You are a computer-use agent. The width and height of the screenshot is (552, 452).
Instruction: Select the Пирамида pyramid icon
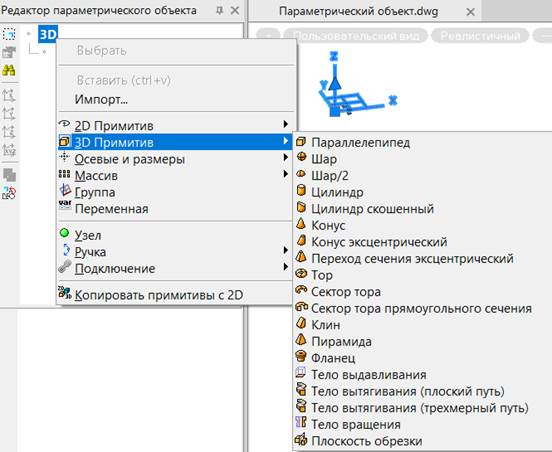(x=301, y=339)
